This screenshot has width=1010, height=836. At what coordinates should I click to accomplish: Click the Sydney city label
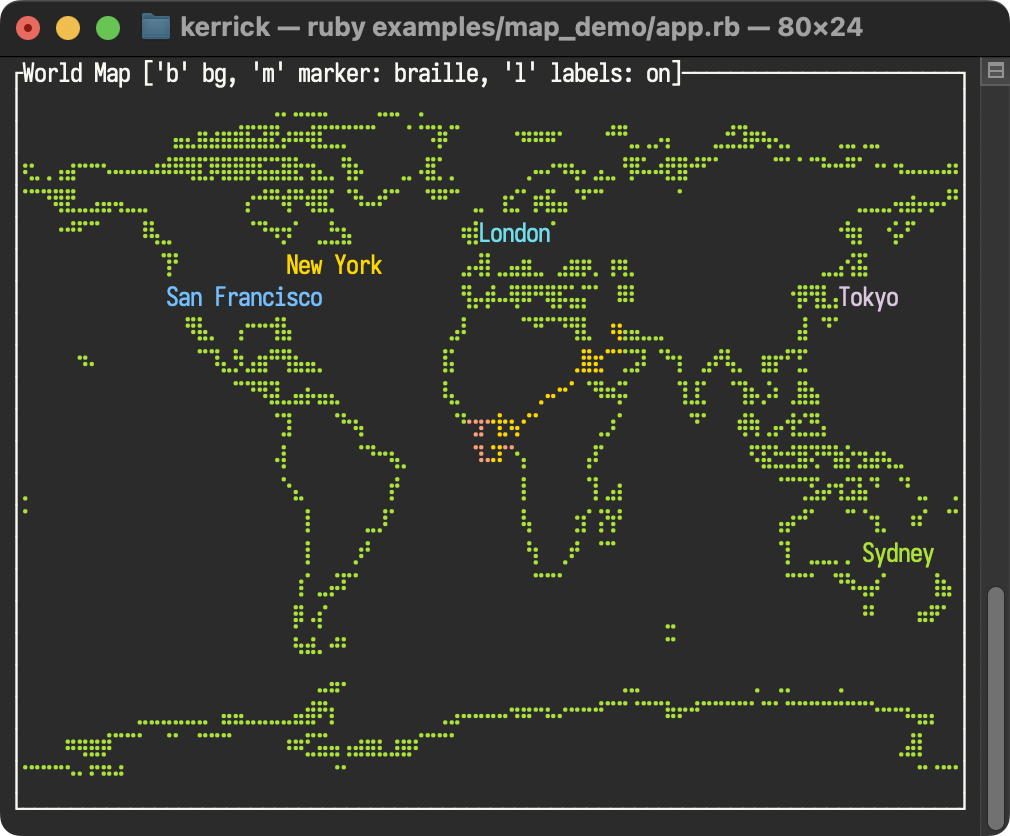(898, 553)
